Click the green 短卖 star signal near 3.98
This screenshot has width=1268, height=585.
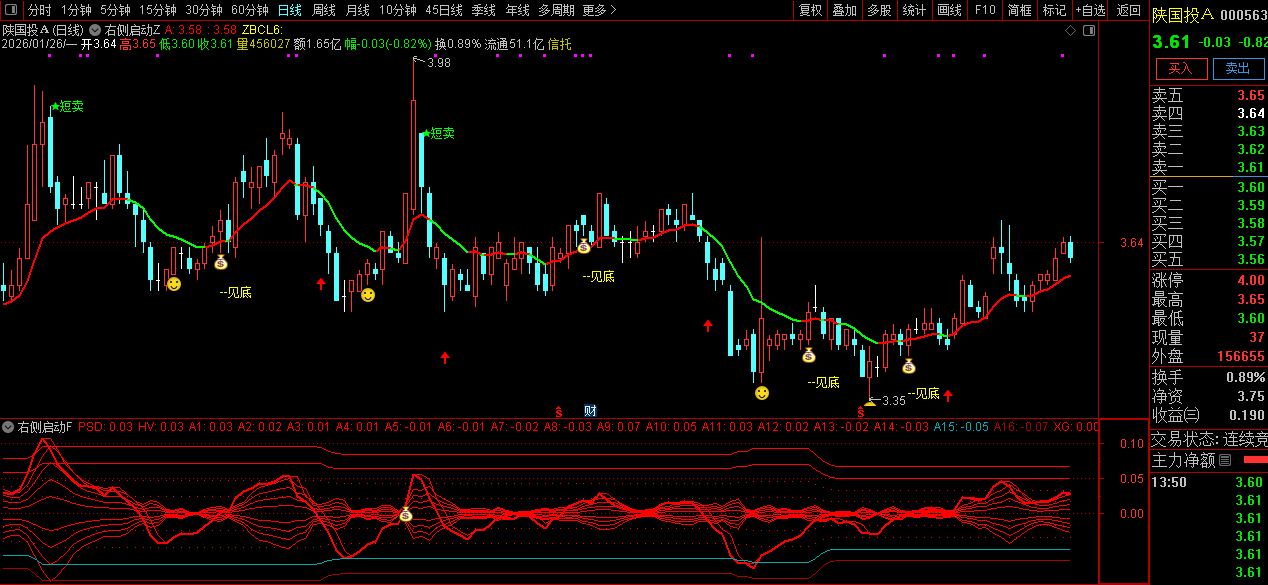click(x=424, y=132)
